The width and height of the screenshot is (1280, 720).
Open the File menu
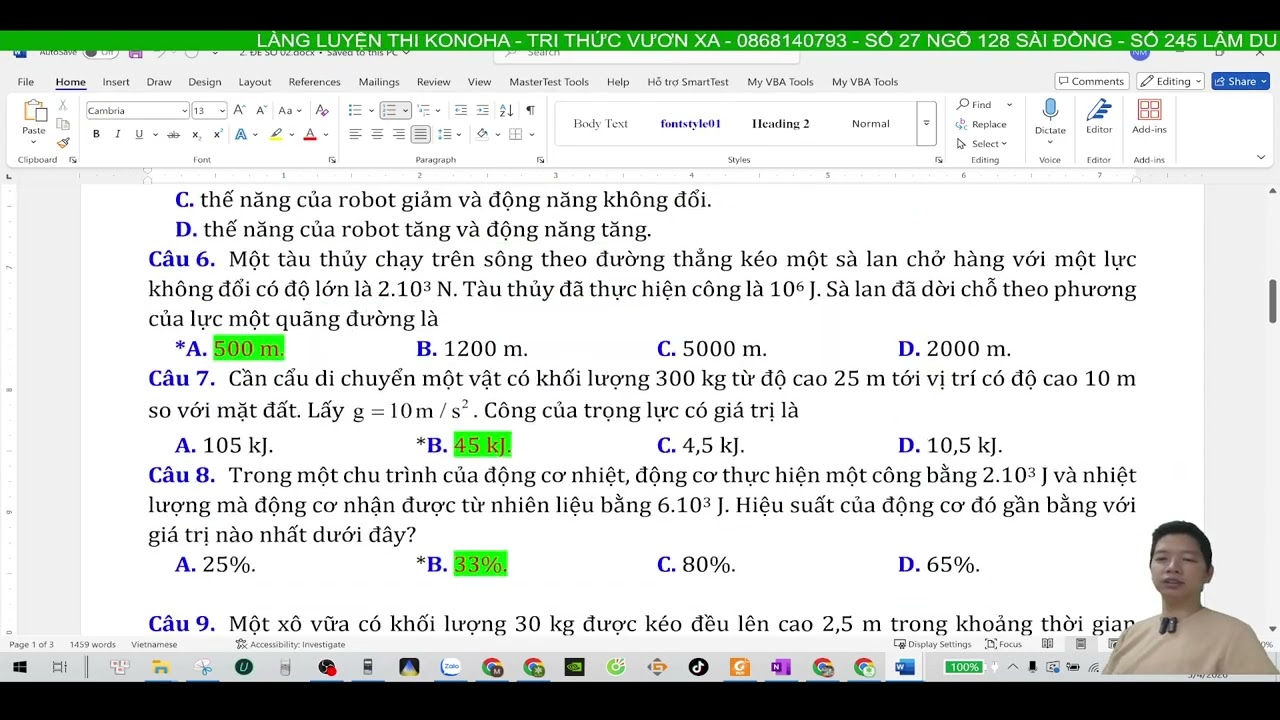point(25,82)
